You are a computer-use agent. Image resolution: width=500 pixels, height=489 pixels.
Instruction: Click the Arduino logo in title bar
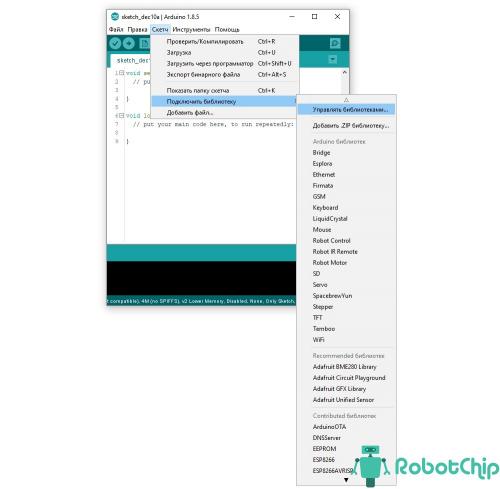click(115, 17)
